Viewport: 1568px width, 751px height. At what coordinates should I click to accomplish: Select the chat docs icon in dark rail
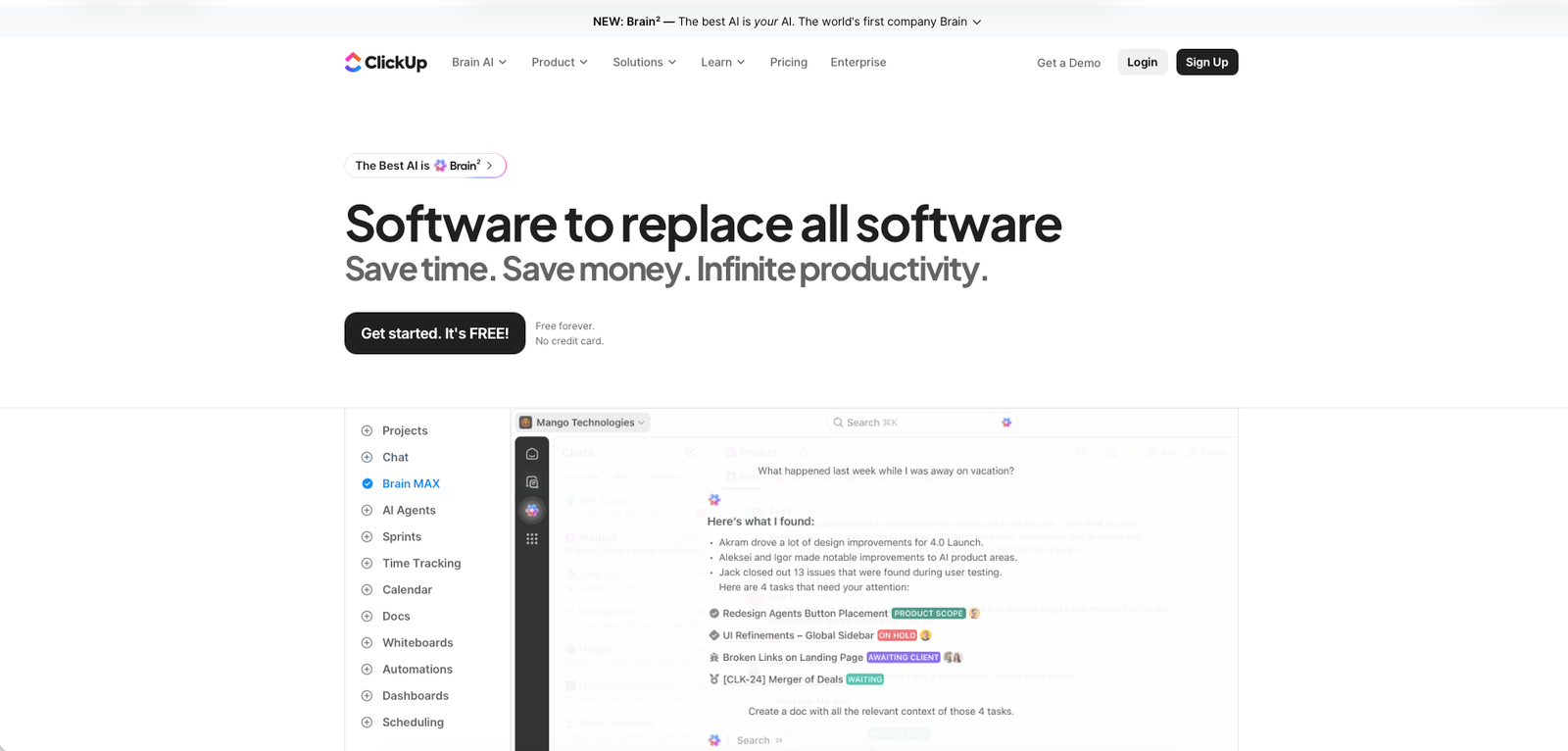coord(532,482)
